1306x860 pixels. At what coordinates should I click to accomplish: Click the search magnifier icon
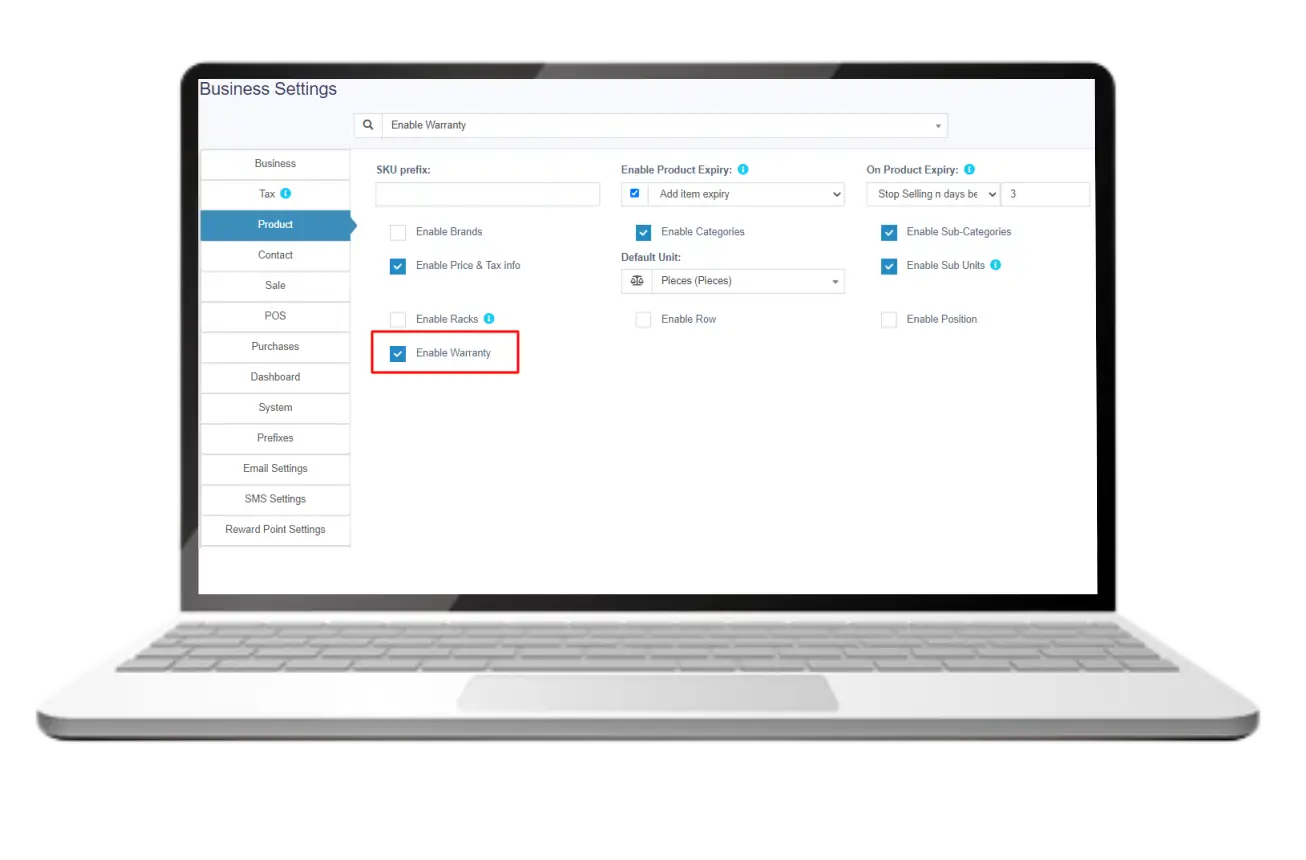click(368, 125)
